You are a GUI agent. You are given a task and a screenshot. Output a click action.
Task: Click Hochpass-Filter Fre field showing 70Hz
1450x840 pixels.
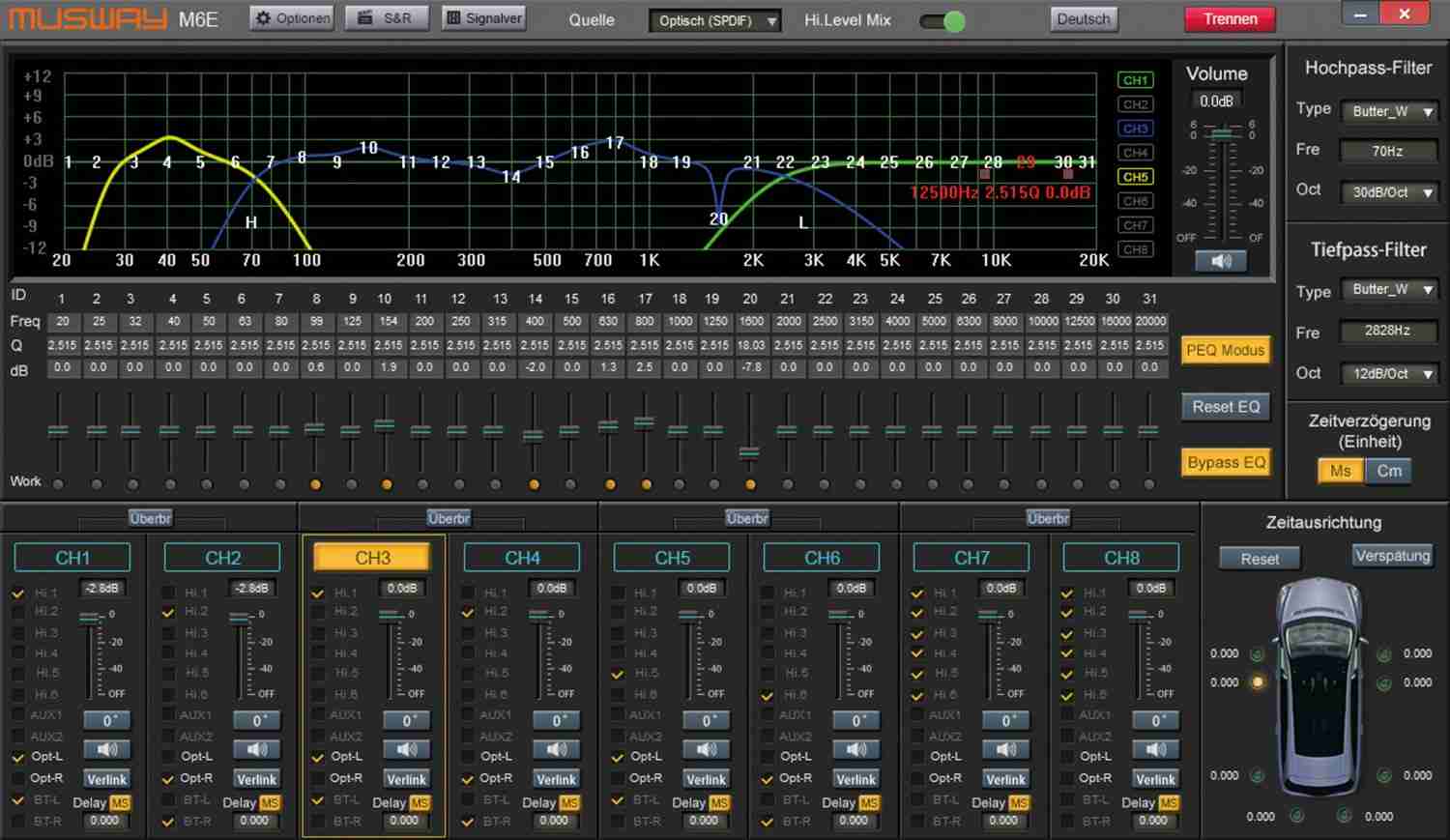point(1387,151)
